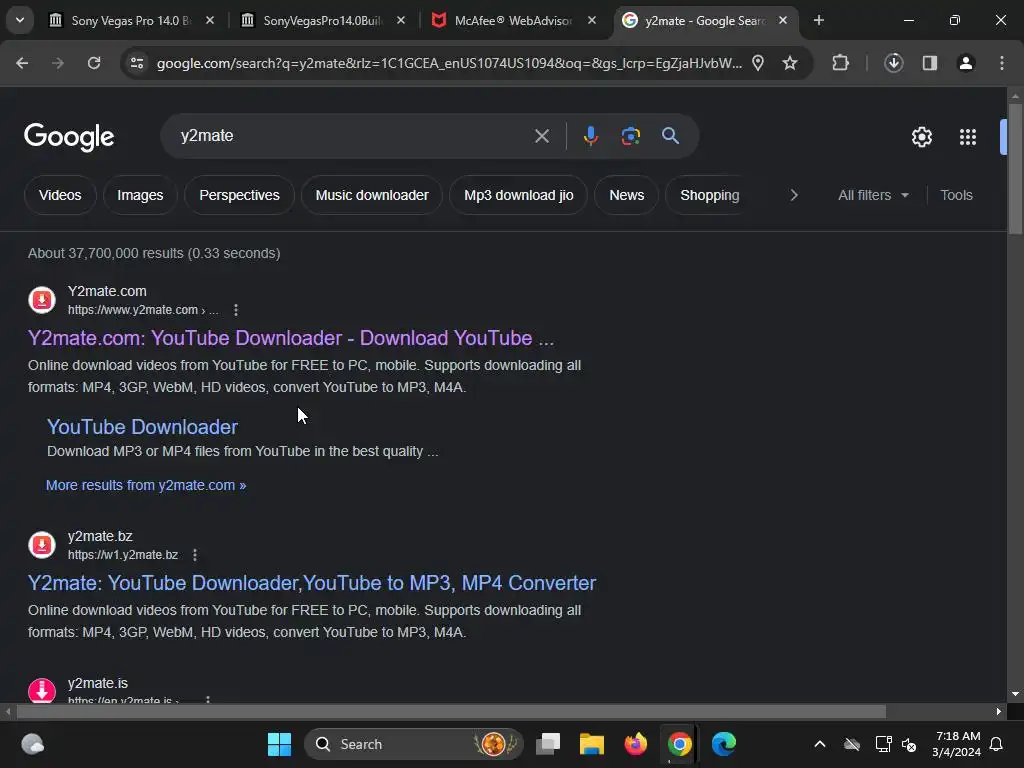1024x768 pixels.
Task: Open Chrome three-dot menu
Action: [1002, 63]
